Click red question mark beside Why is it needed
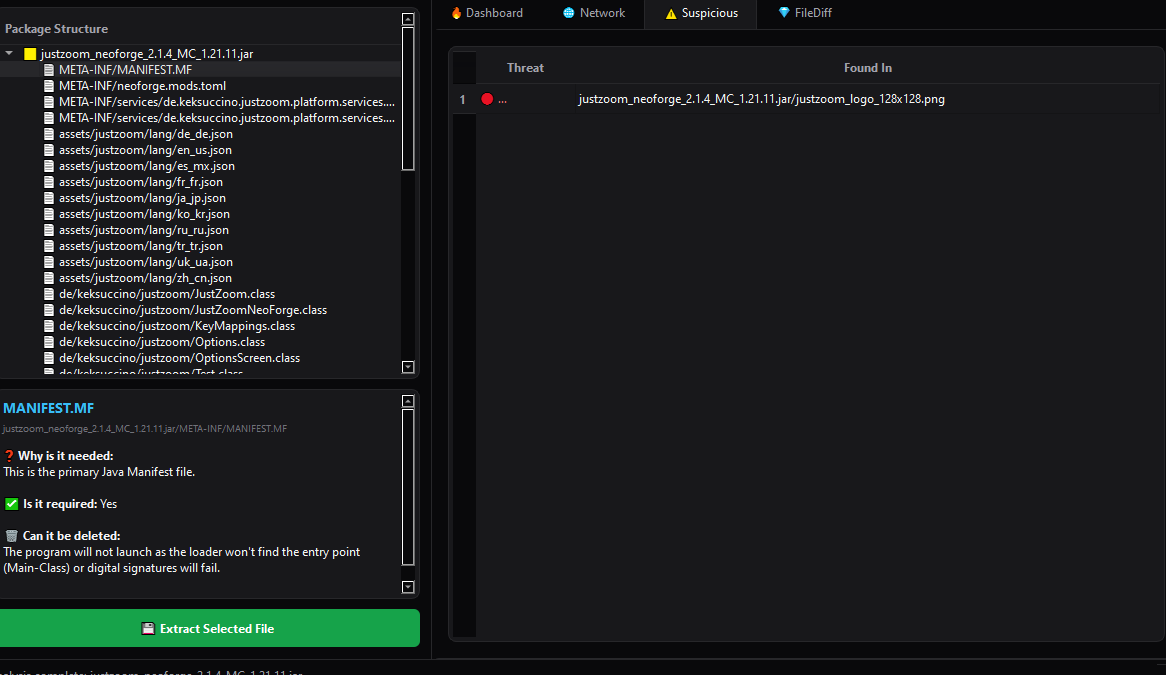 9,456
